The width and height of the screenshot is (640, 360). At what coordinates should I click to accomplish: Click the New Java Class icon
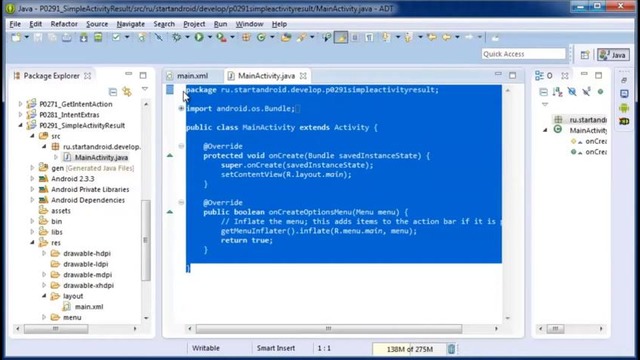[x=261, y=38]
